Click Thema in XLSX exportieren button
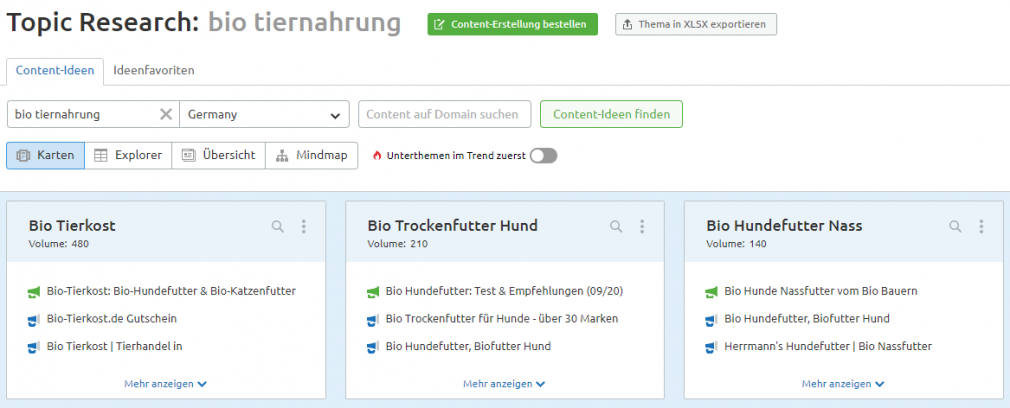This screenshot has width=1010, height=408. 696,24
